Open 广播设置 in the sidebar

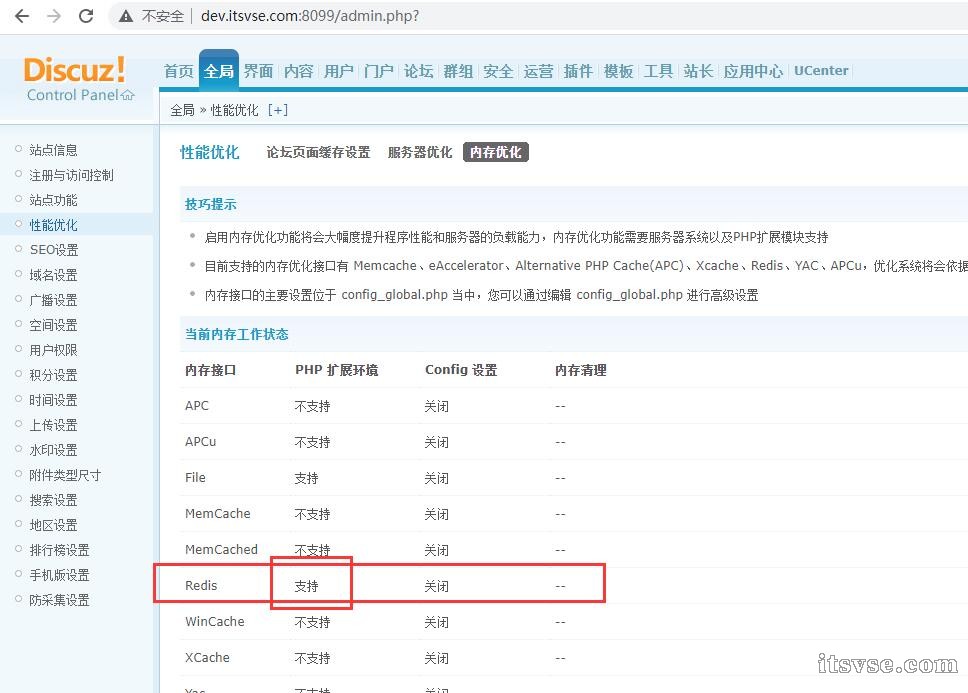point(53,300)
